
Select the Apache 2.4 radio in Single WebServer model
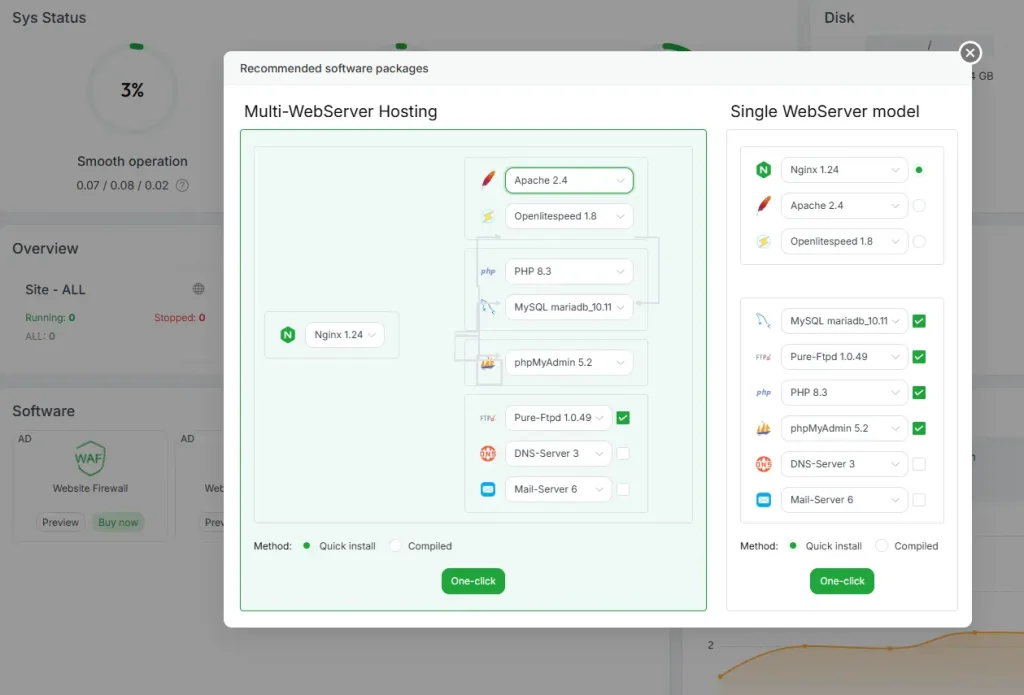tap(919, 206)
